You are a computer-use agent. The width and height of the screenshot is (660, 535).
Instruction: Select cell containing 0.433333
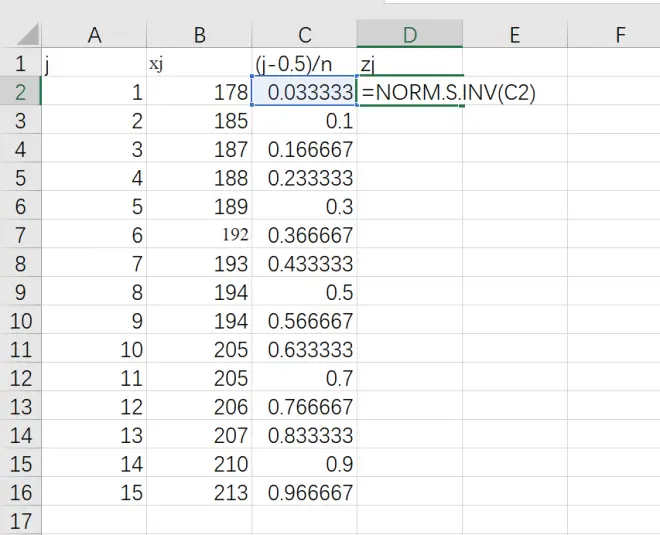[305, 263]
